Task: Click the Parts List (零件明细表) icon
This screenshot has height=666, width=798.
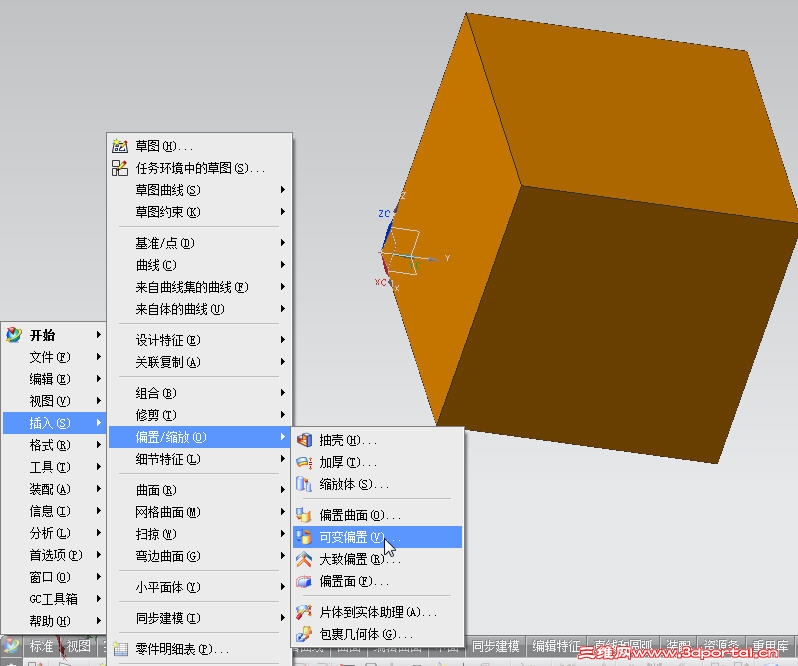Action: point(120,649)
